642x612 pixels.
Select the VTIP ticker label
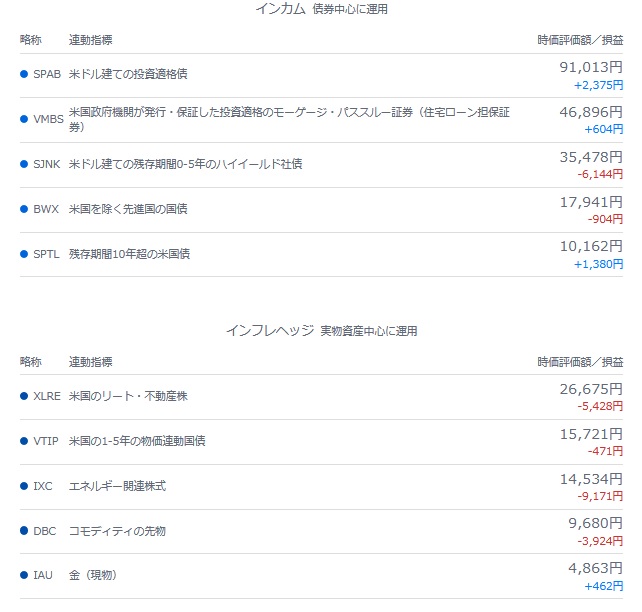[x=46, y=441]
